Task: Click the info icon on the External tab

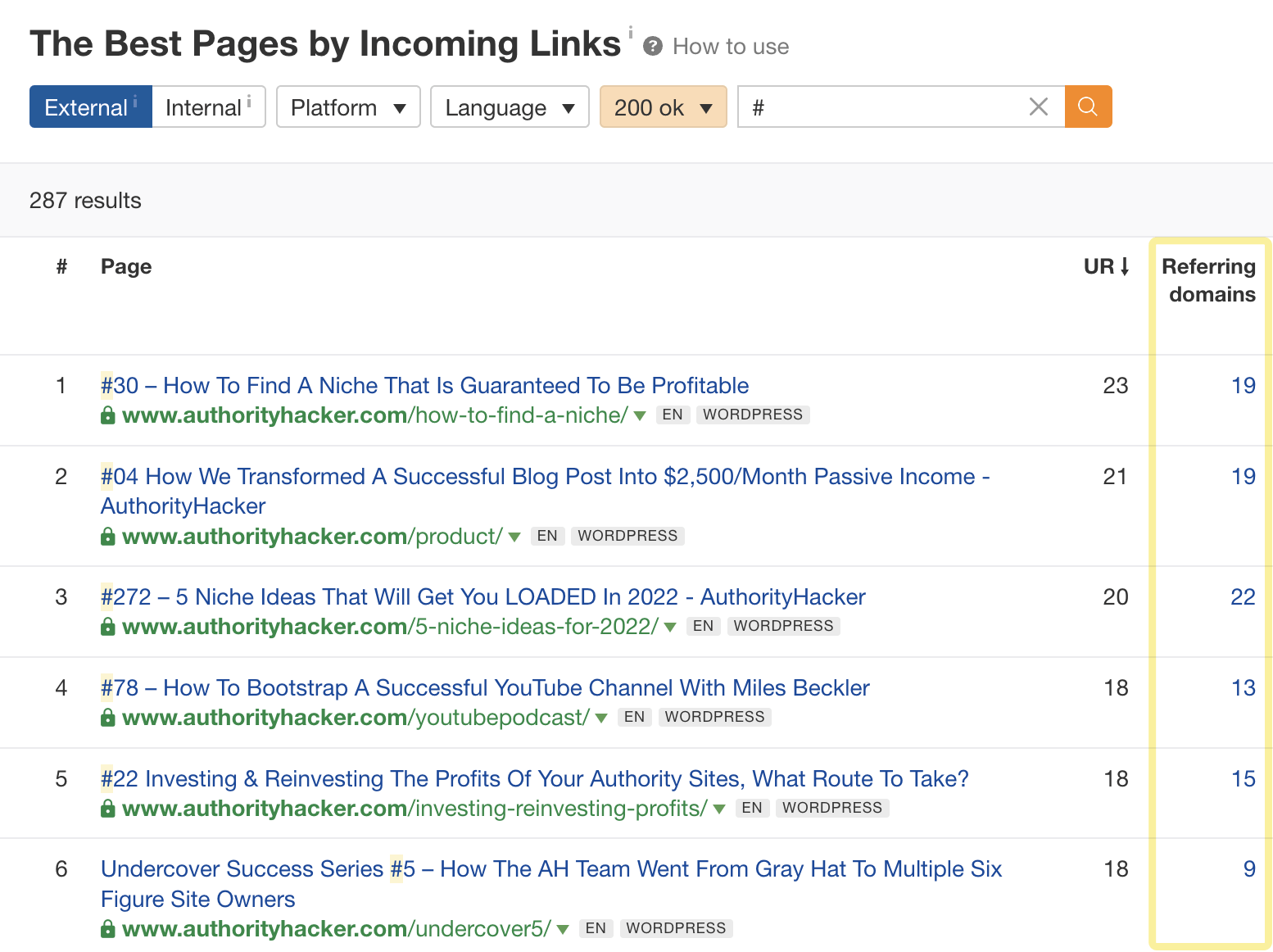Action: point(136,98)
